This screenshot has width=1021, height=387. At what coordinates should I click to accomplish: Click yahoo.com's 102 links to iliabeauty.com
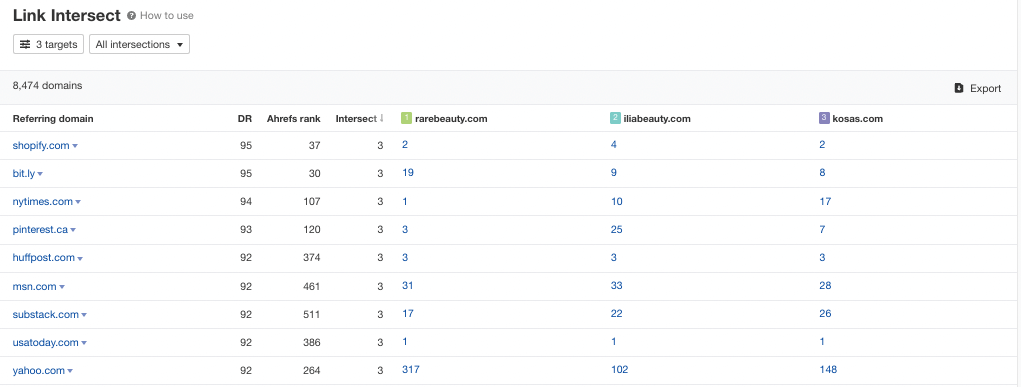pos(619,369)
